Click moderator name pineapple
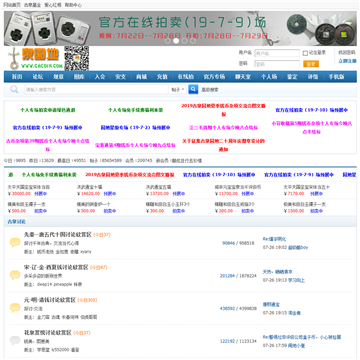Viewport: 360px width, 360px height. [x=63, y=285]
